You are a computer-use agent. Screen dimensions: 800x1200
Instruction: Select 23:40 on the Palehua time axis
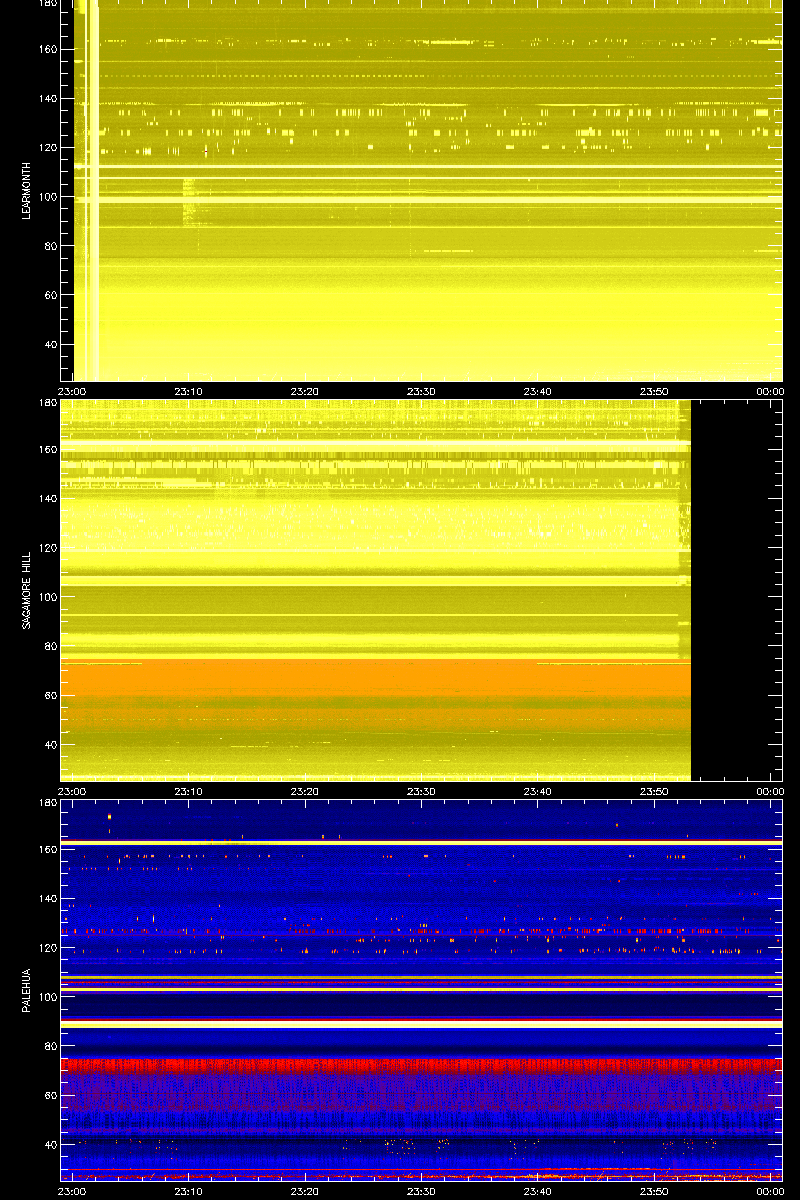538,1191
